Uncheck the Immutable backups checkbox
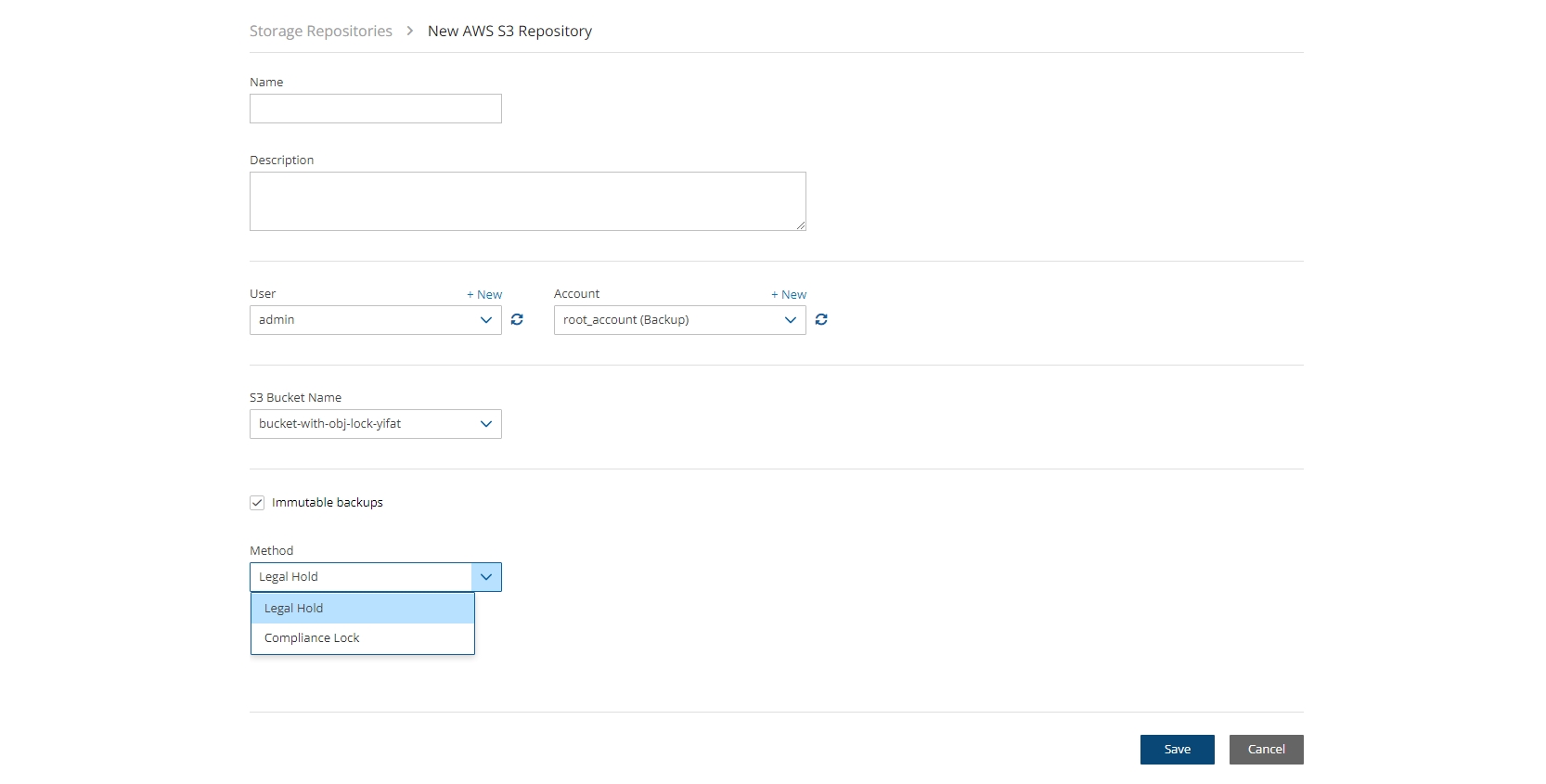 click(x=257, y=503)
